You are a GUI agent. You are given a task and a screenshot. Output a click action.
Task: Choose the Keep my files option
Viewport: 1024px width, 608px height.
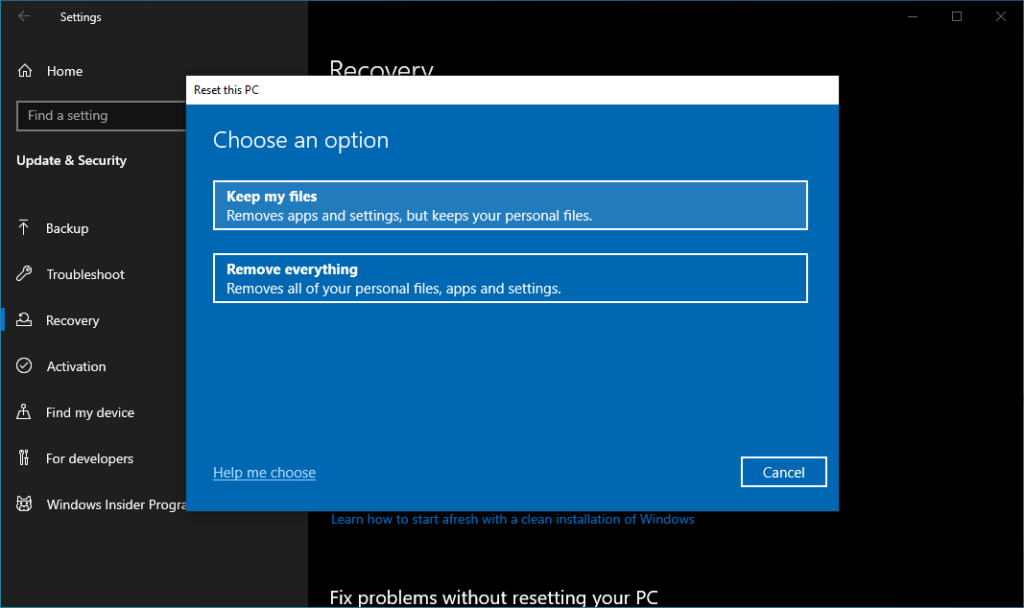click(510, 204)
